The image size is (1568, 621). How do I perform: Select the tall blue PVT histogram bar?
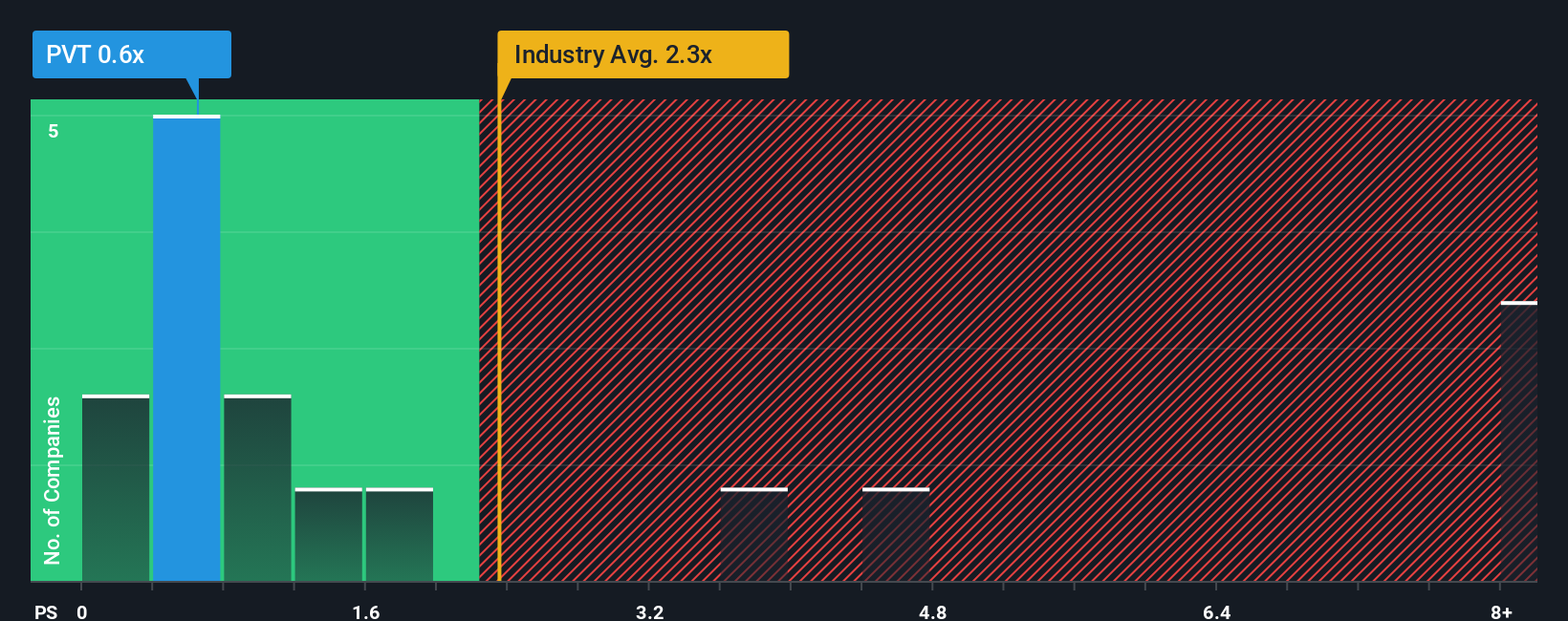click(186, 348)
